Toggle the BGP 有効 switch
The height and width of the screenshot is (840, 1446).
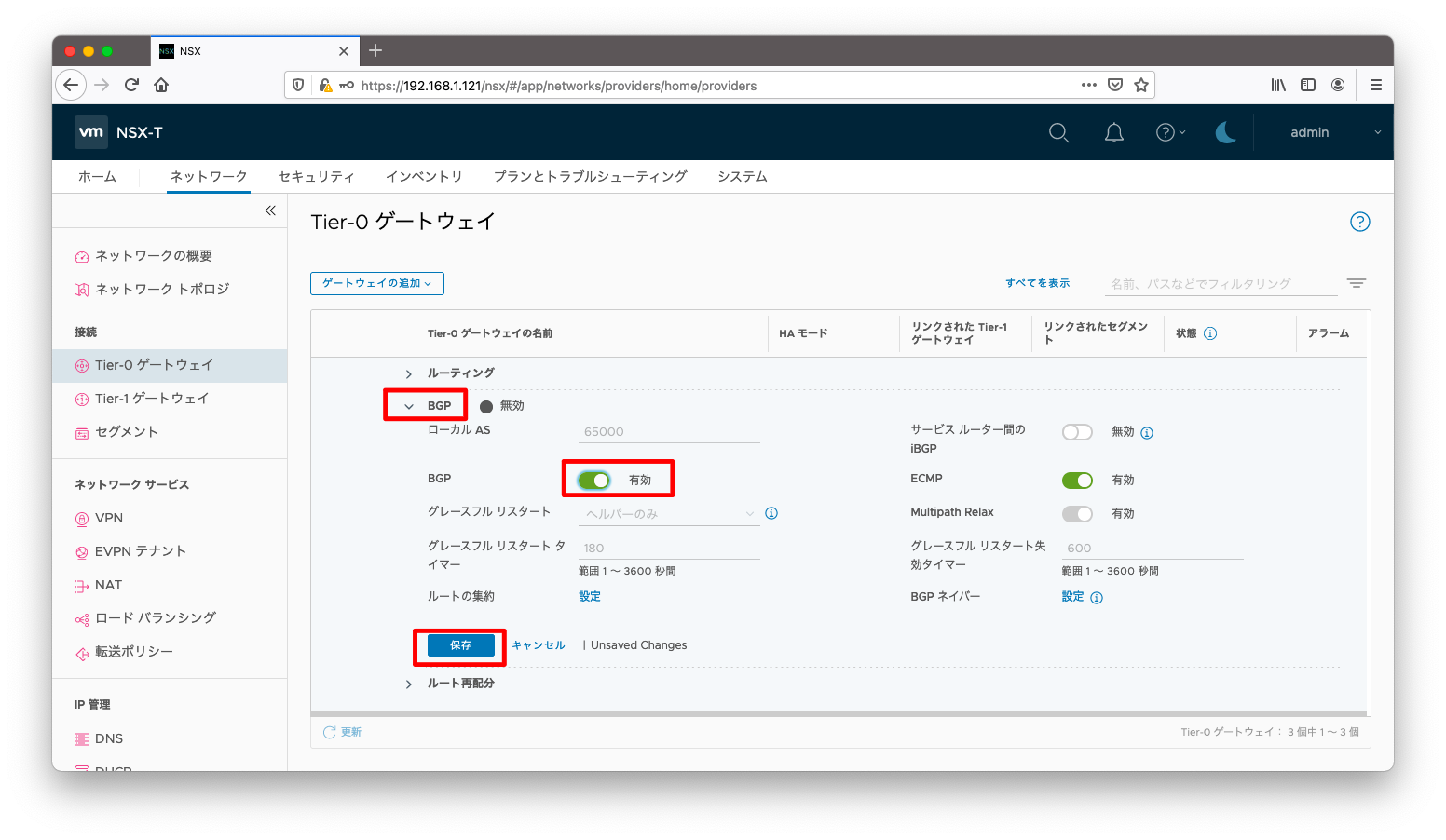tap(593, 480)
